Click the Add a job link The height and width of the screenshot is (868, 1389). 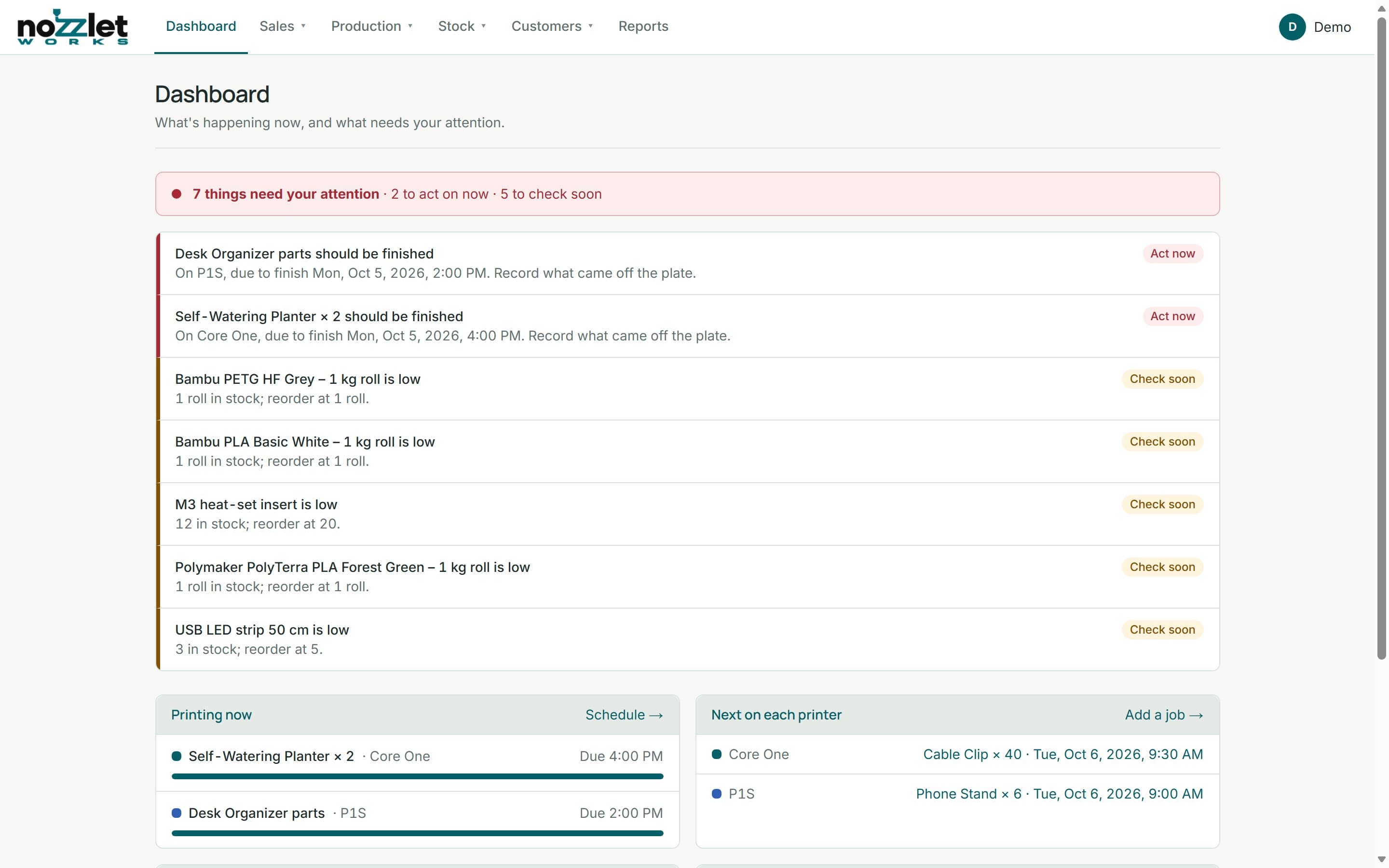(x=1163, y=715)
